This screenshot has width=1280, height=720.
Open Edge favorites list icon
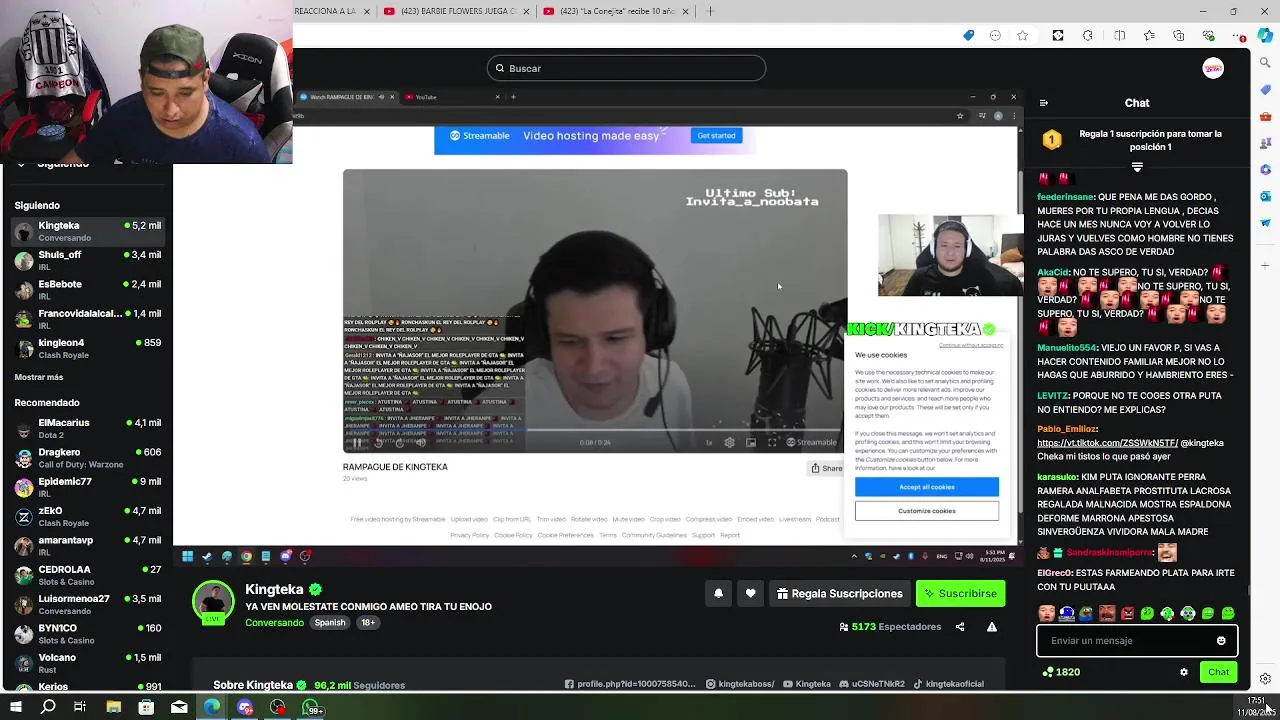1149,36
